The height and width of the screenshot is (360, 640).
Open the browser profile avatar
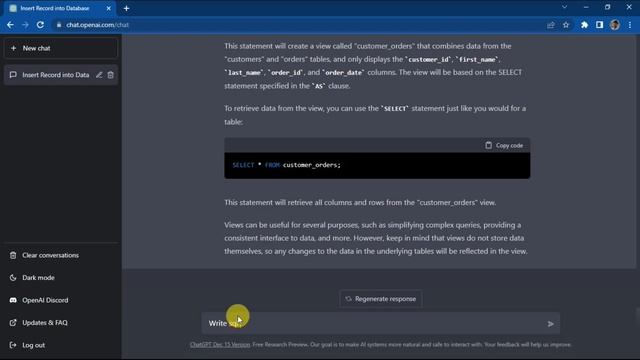pyautogui.click(x=615, y=25)
